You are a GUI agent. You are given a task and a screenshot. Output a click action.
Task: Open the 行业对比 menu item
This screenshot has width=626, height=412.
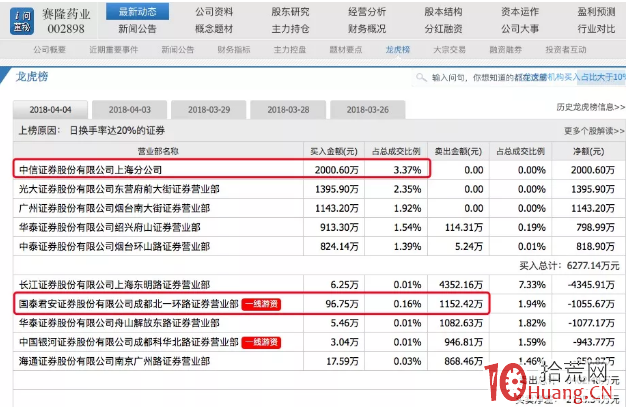[596, 29]
